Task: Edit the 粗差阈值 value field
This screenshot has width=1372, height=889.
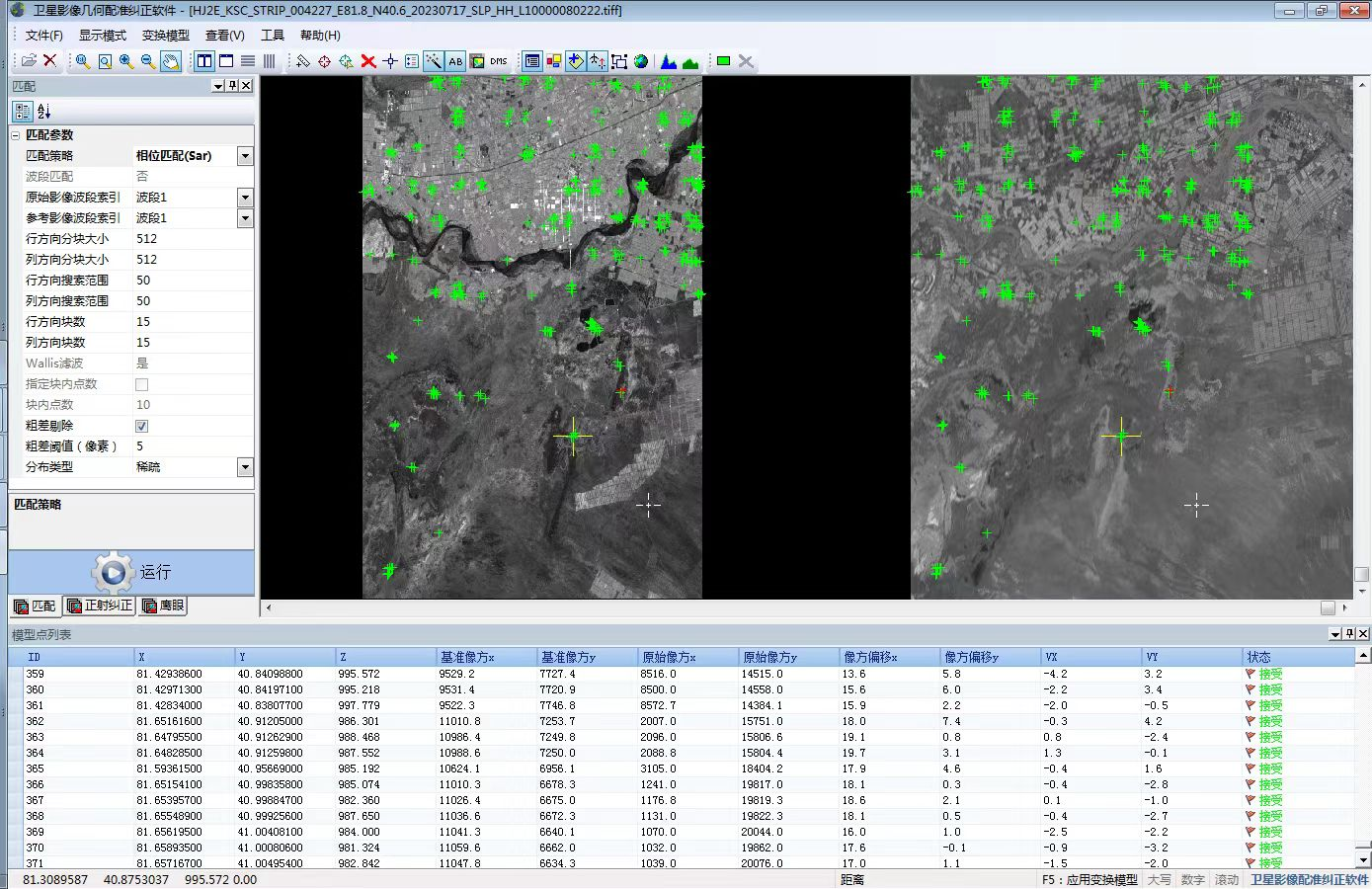Action: (x=188, y=446)
